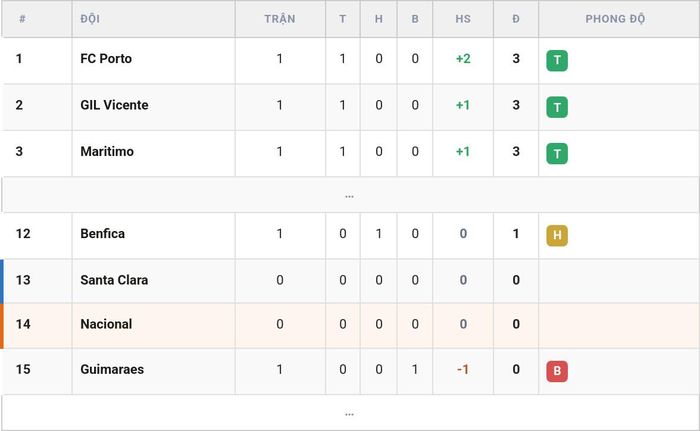Open the GIL Vicente team link
The width and height of the screenshot is (700, 431).
point(114,105)
